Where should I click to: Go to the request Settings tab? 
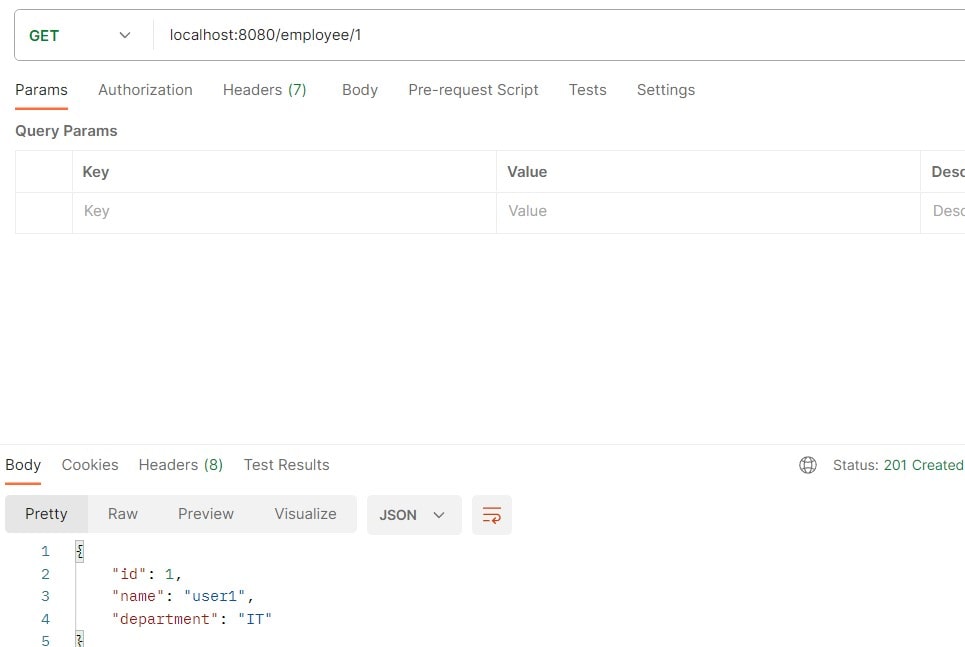[x=665, y=90]
